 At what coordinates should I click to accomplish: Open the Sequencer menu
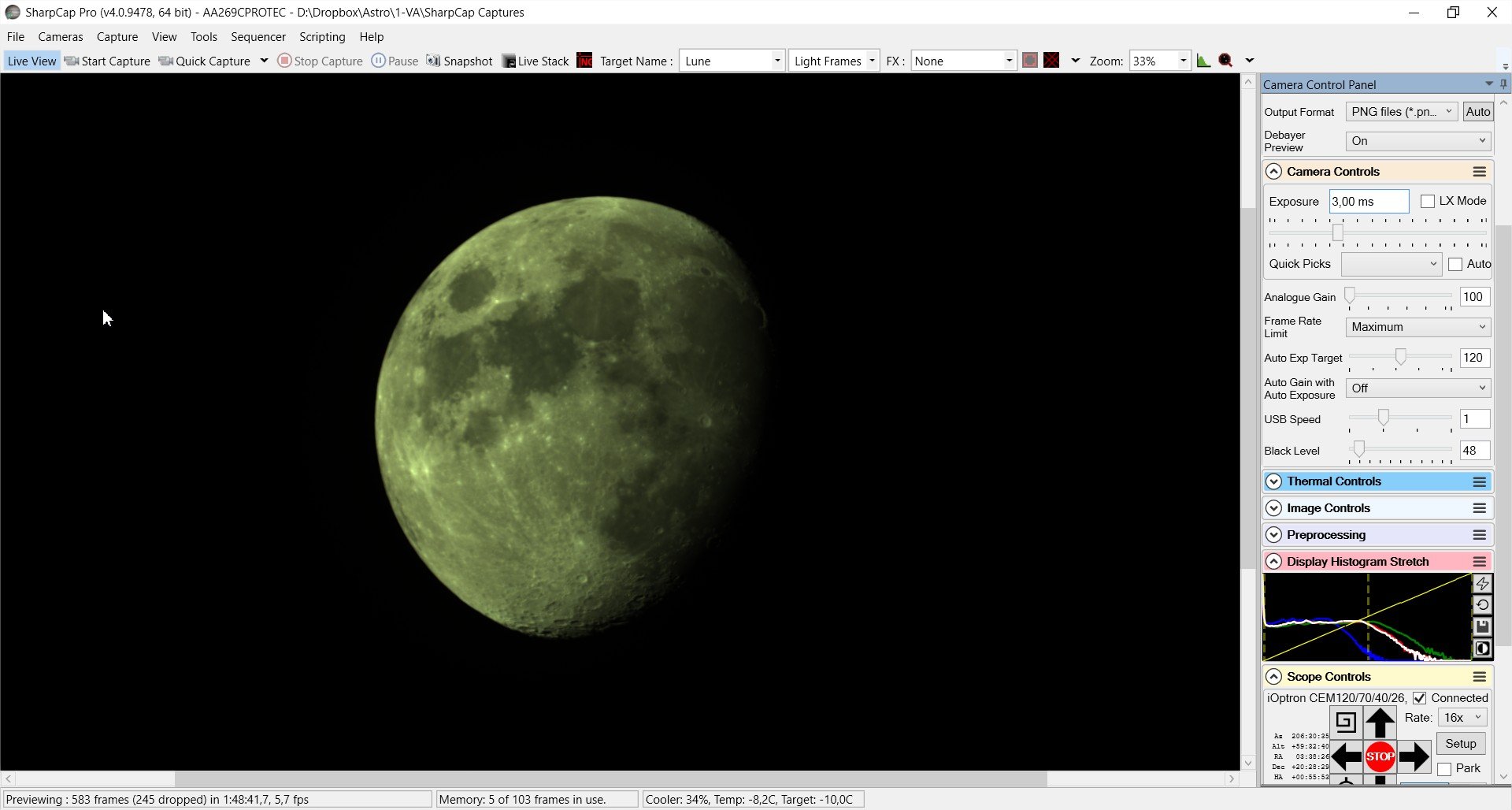coord(258,37)
